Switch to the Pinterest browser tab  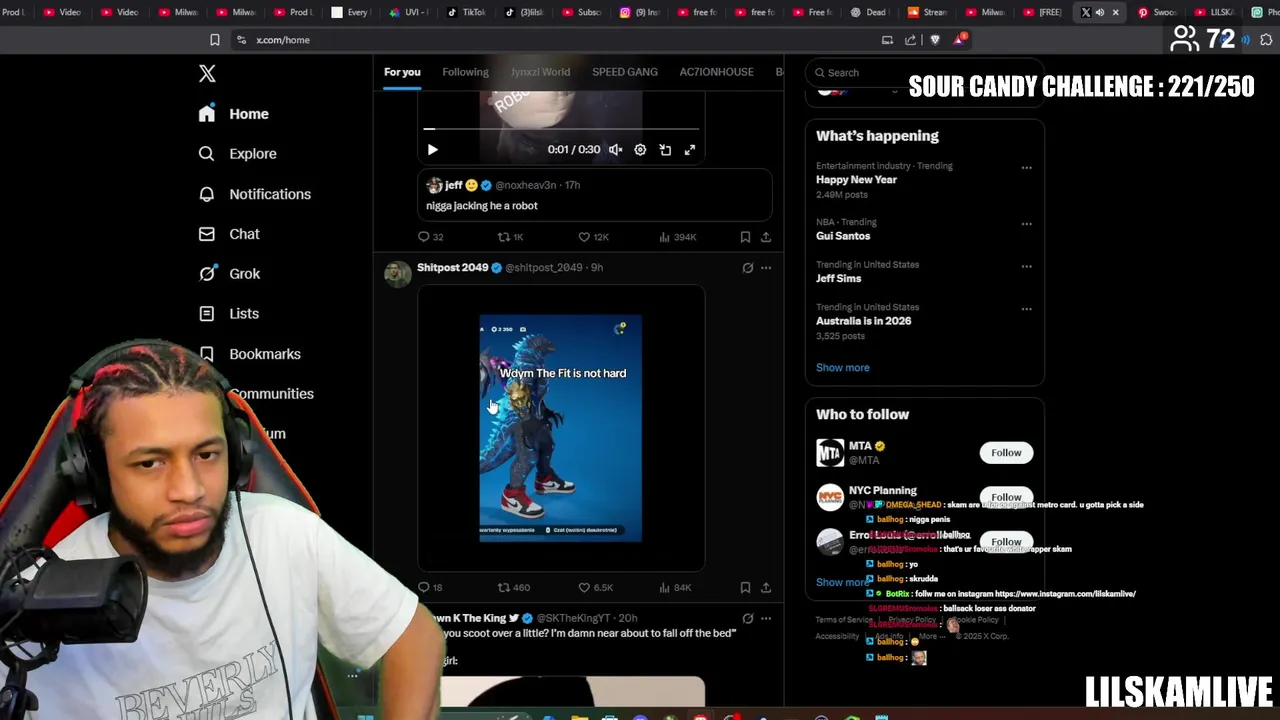tap(1158, 12)
